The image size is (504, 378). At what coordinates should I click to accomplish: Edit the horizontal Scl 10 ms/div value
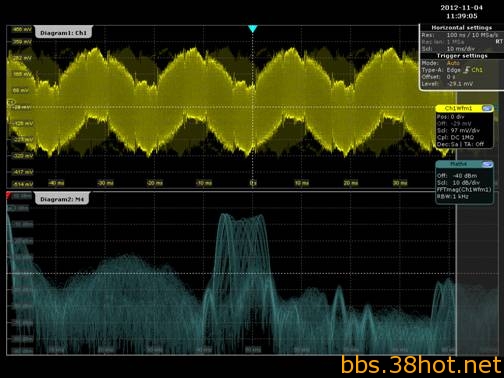tap(461, 49)
